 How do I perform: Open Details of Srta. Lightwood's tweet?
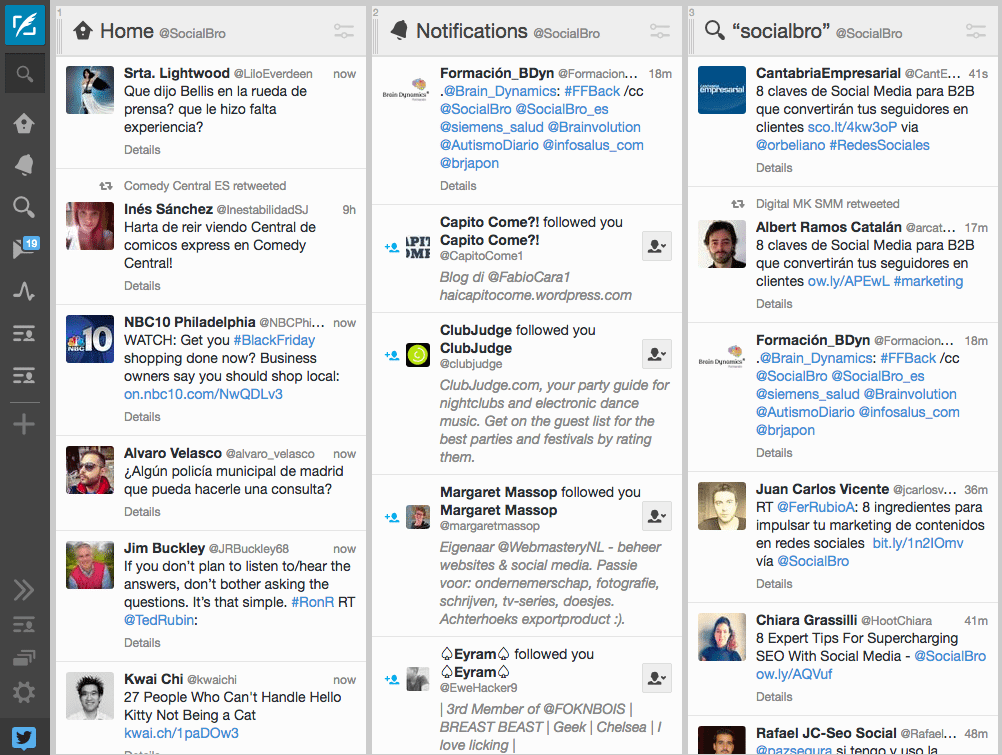coord(142,150)
